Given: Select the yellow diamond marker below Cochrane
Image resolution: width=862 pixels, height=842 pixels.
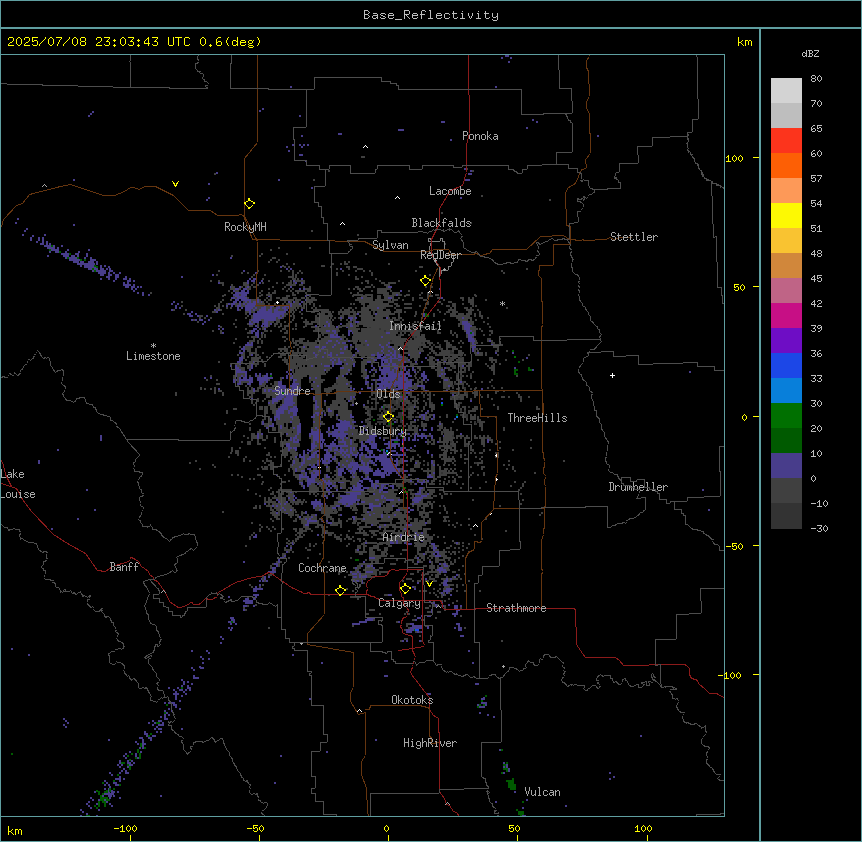Looking at the screenshot, I should click(341, 590).
